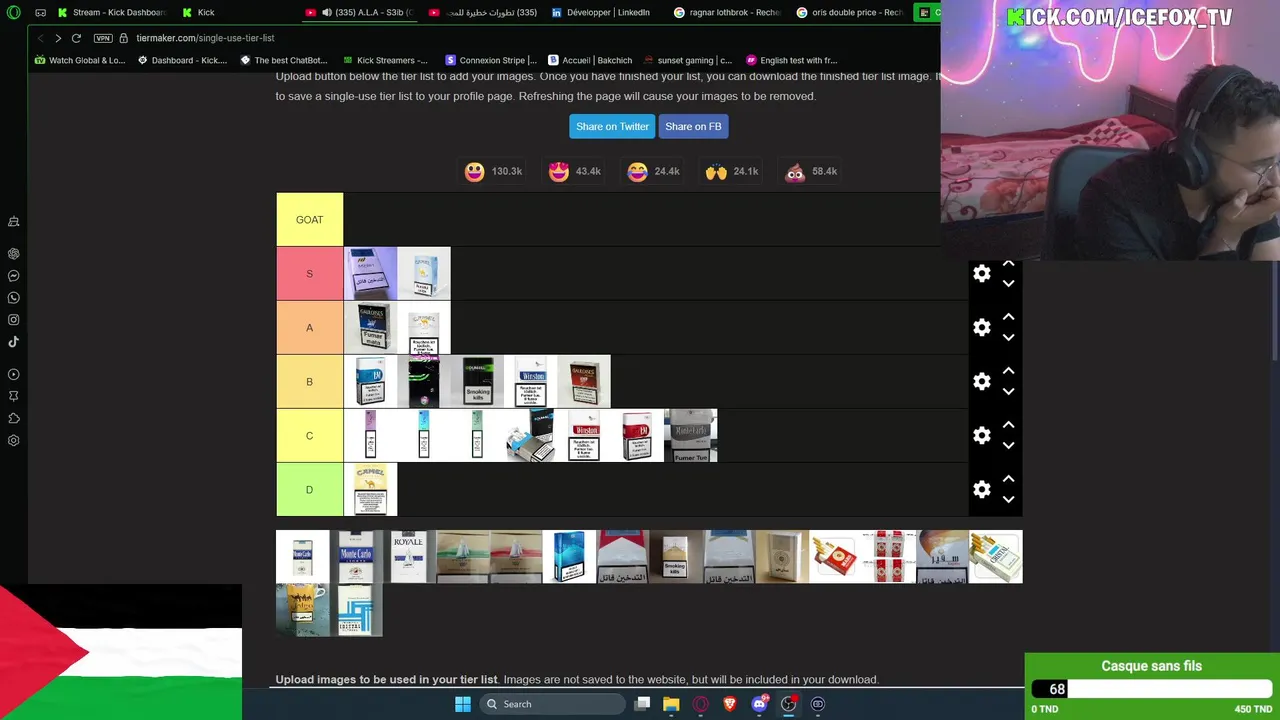Open File Explorer from the taskbar
The height and width of the screenshot is (720, 1280).
(671, 704)
